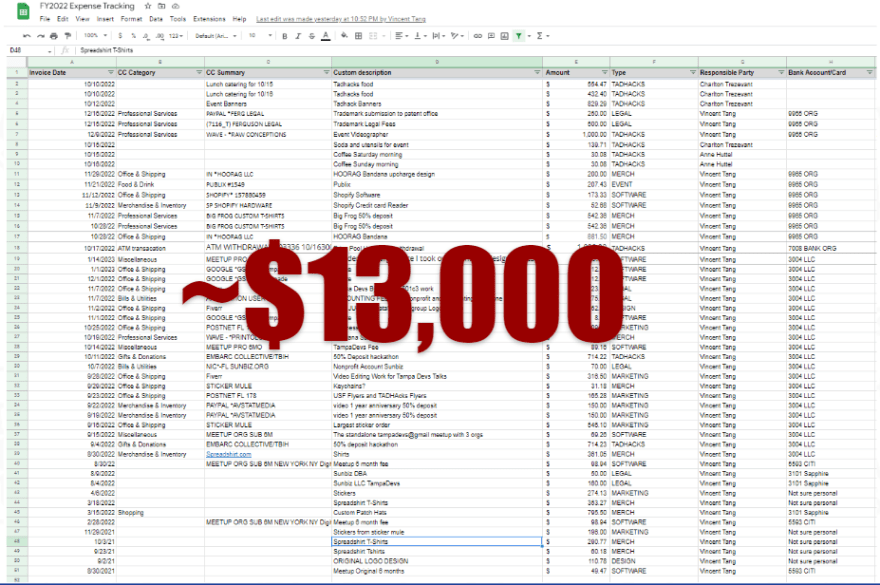Toggle Strikethrough formatting
This screenshot has width=880, height=585.
pos(311,35)
